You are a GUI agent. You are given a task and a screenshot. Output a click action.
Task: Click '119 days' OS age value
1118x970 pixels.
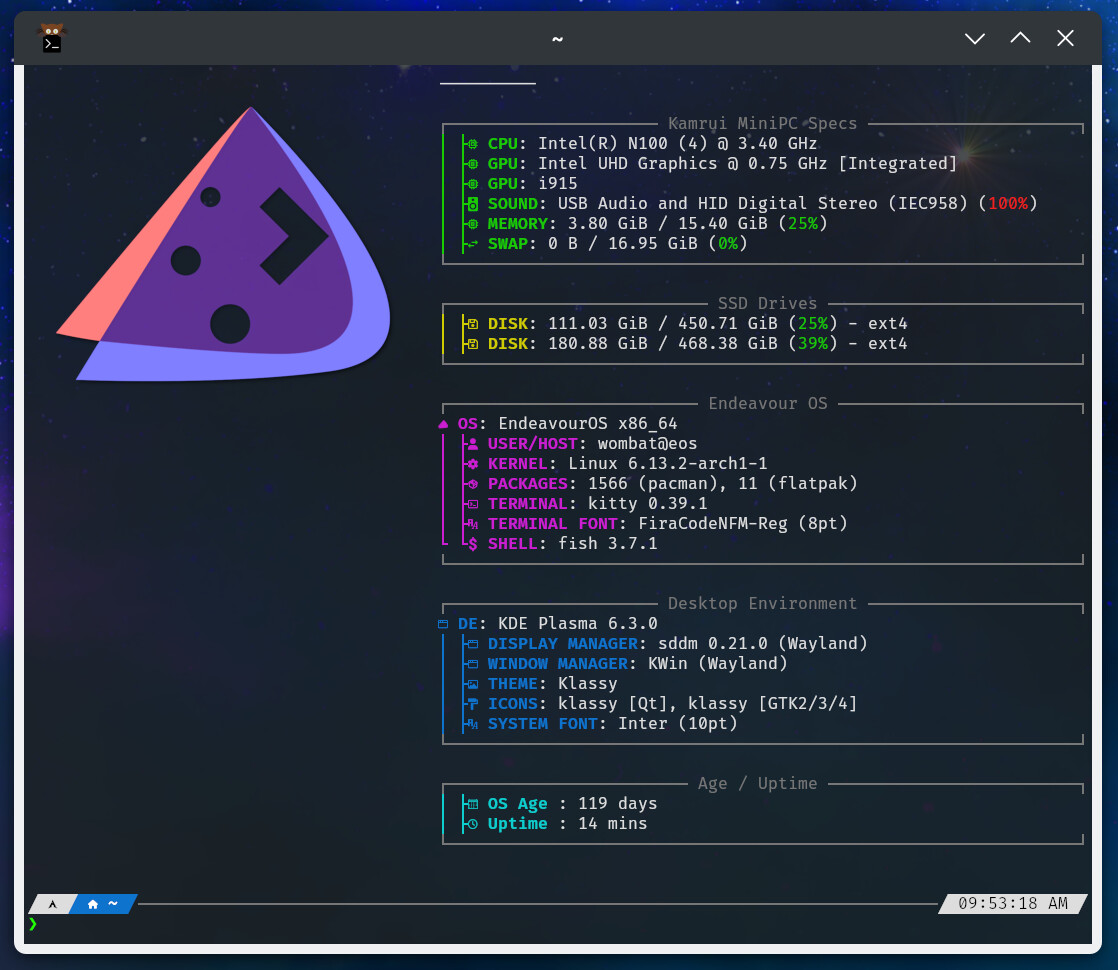point(617,803)
